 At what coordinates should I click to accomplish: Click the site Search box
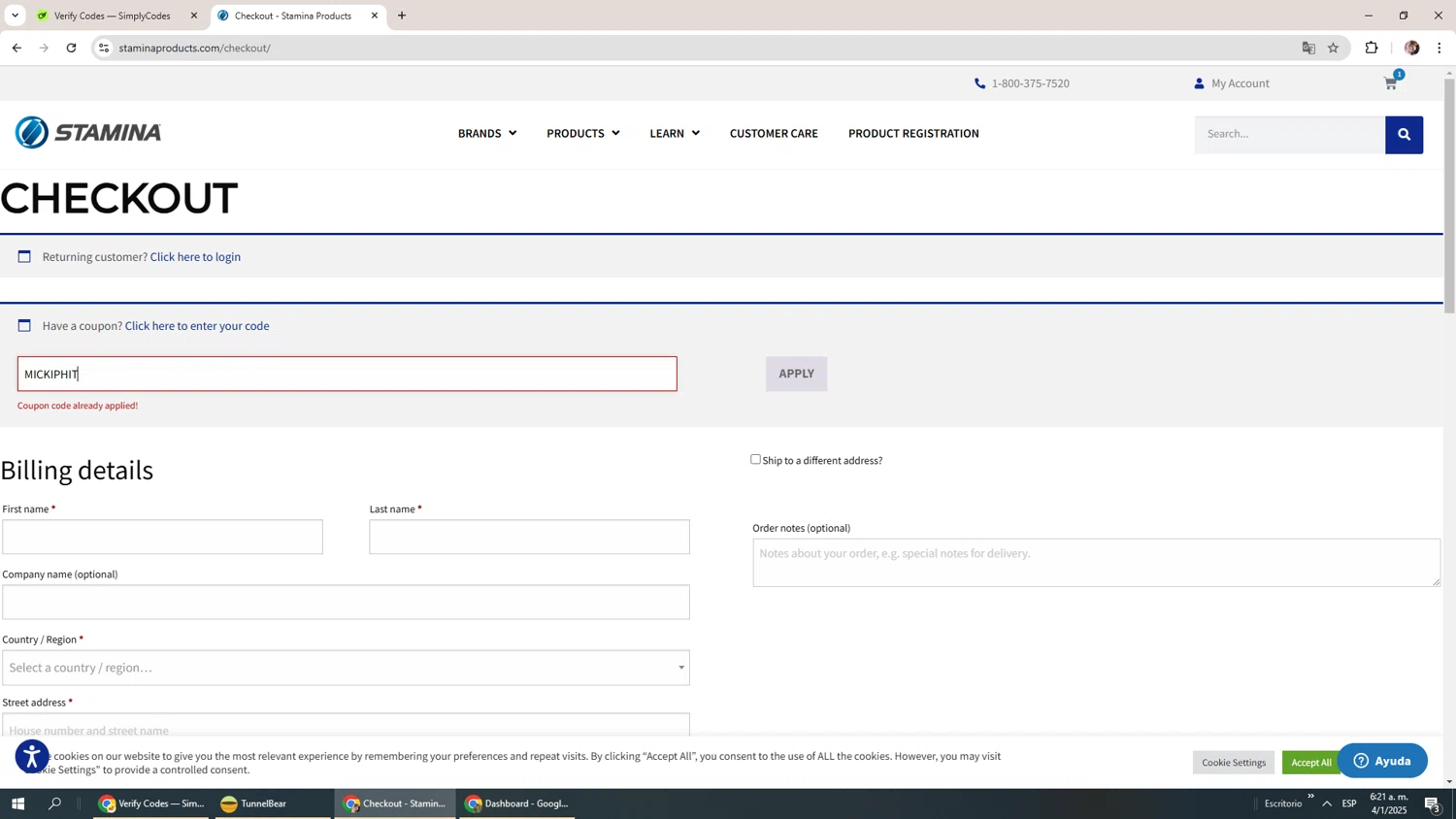(x=1290, y=135)
